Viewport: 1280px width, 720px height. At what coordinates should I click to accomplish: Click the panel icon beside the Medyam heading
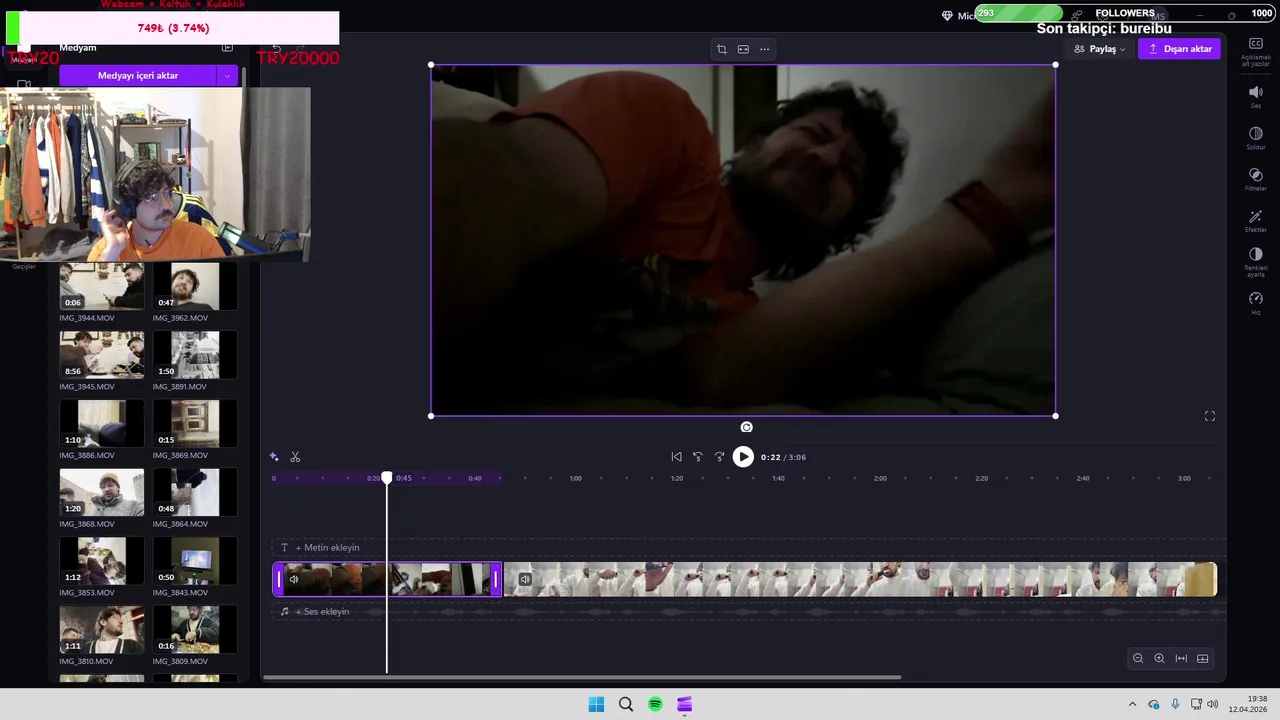coord(227,48)
